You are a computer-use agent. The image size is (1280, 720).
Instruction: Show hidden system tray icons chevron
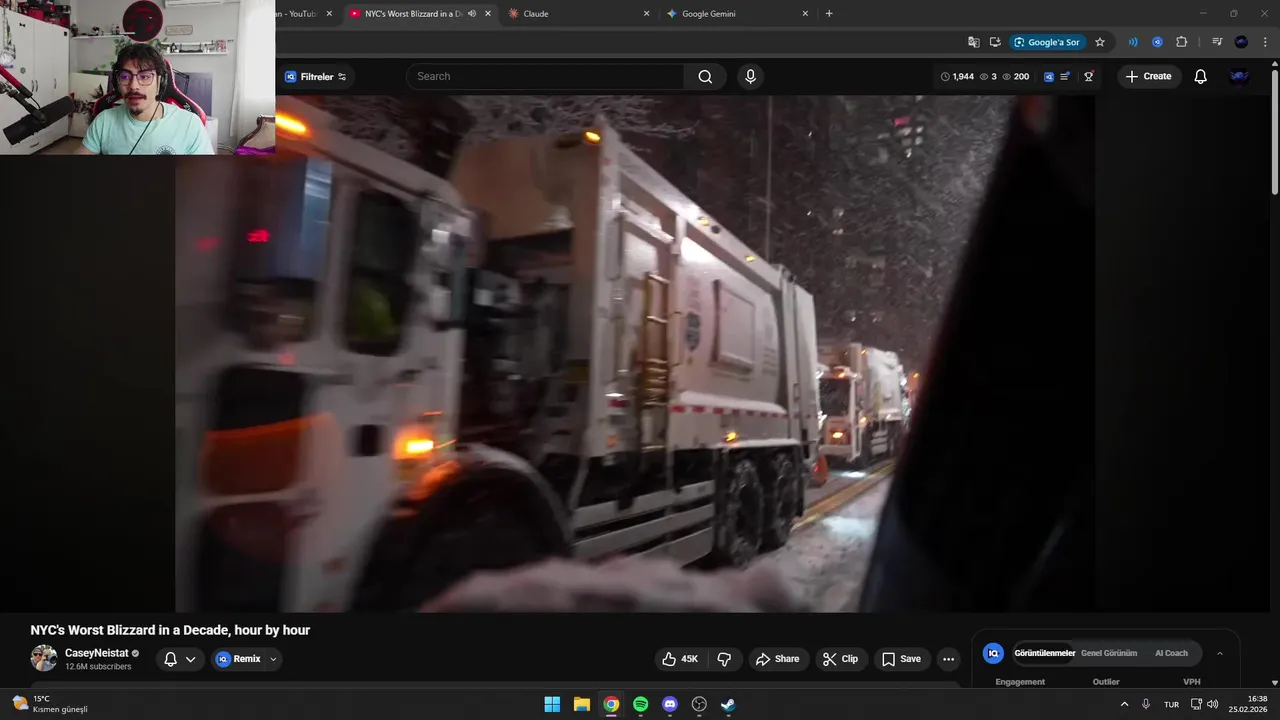tap(1124, 705)
